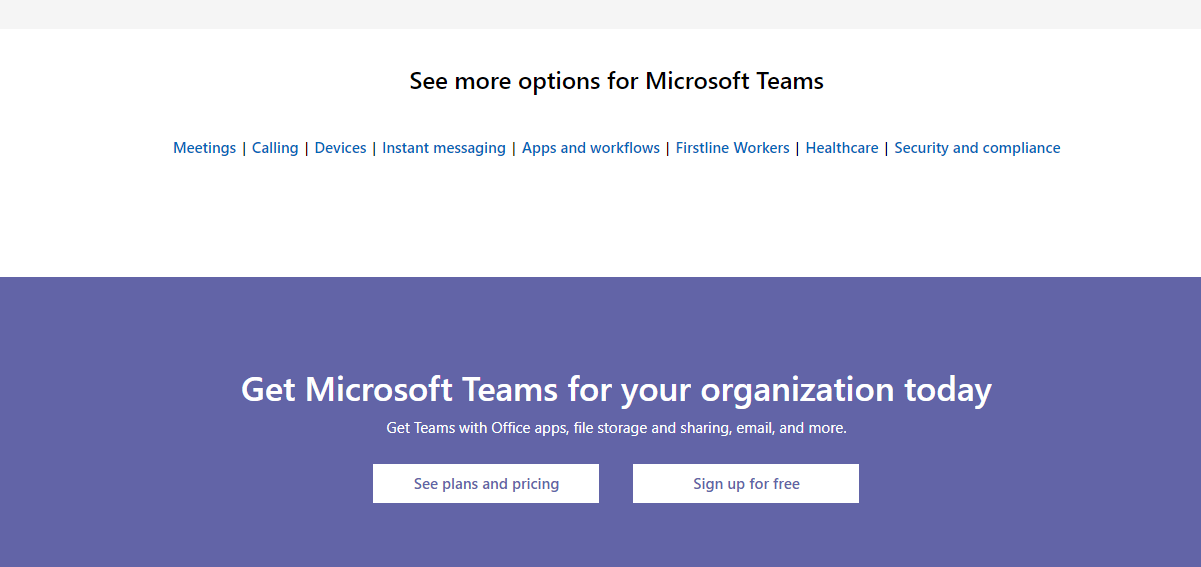Click the 'Get Microsoft Teams for your organization today' headline
1201x567 pixels.
coord(616,389)
